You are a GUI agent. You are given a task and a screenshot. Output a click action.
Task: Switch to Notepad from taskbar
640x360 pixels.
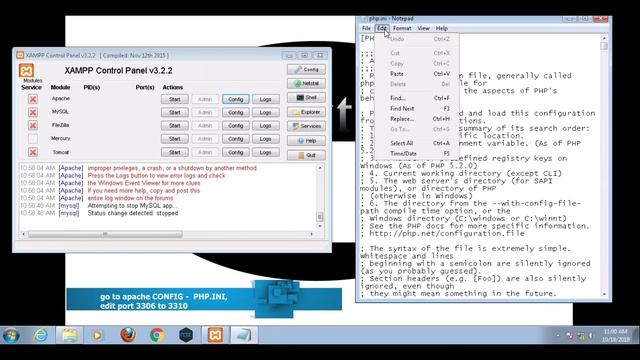point(244,335)
